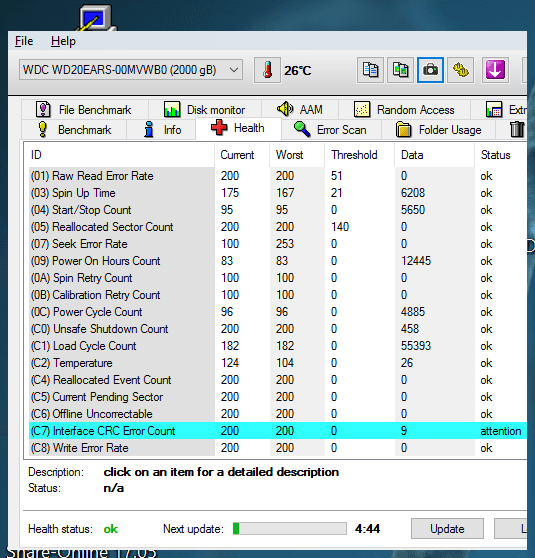This screenshot has width=535, height=558.
Task: Click the AAM speaker icon
Action: click(285, 109)
